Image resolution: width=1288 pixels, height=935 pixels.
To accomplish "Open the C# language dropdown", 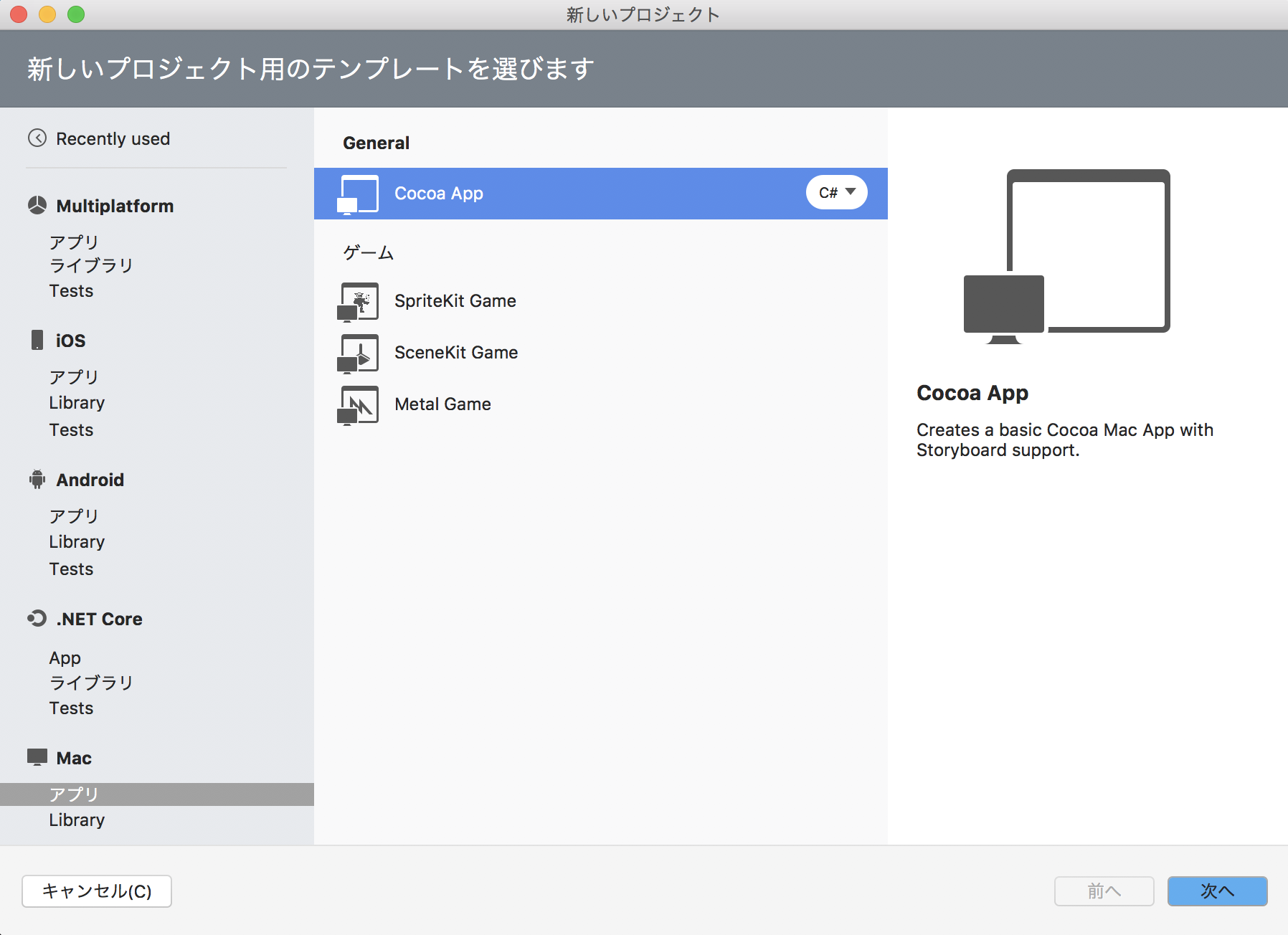I will click(x=837, y=192).
